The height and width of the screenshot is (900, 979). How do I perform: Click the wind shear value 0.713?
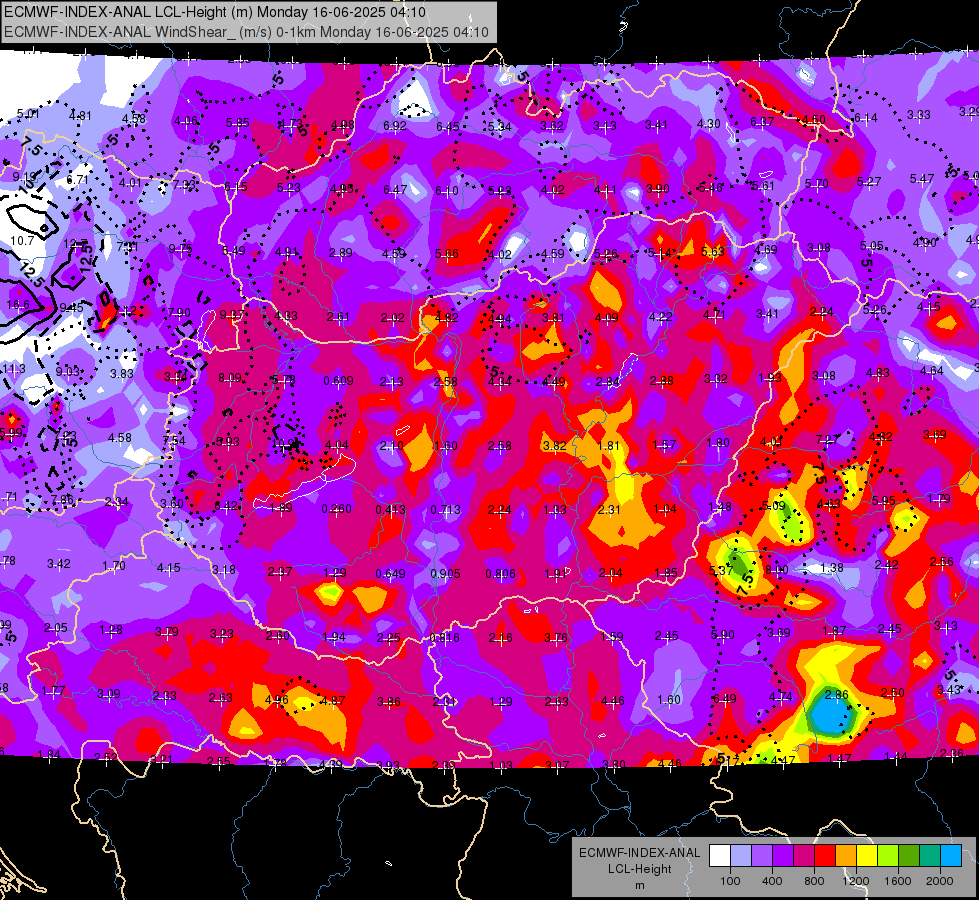click(x=445, y=510)
